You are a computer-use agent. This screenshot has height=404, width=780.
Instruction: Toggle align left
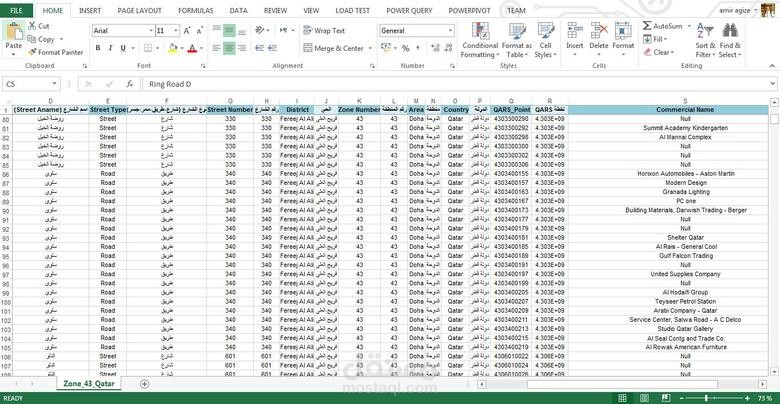point(216,48)
